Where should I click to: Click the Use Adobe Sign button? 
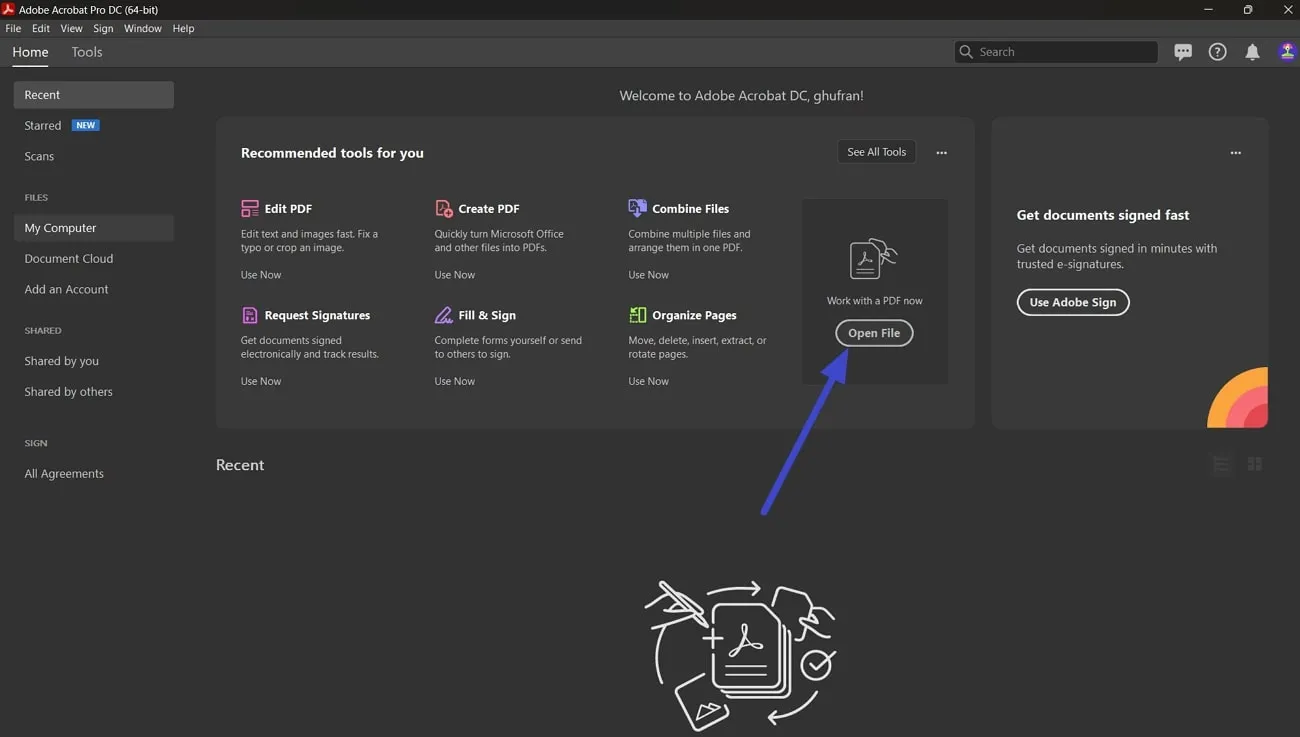[1073, 301]
